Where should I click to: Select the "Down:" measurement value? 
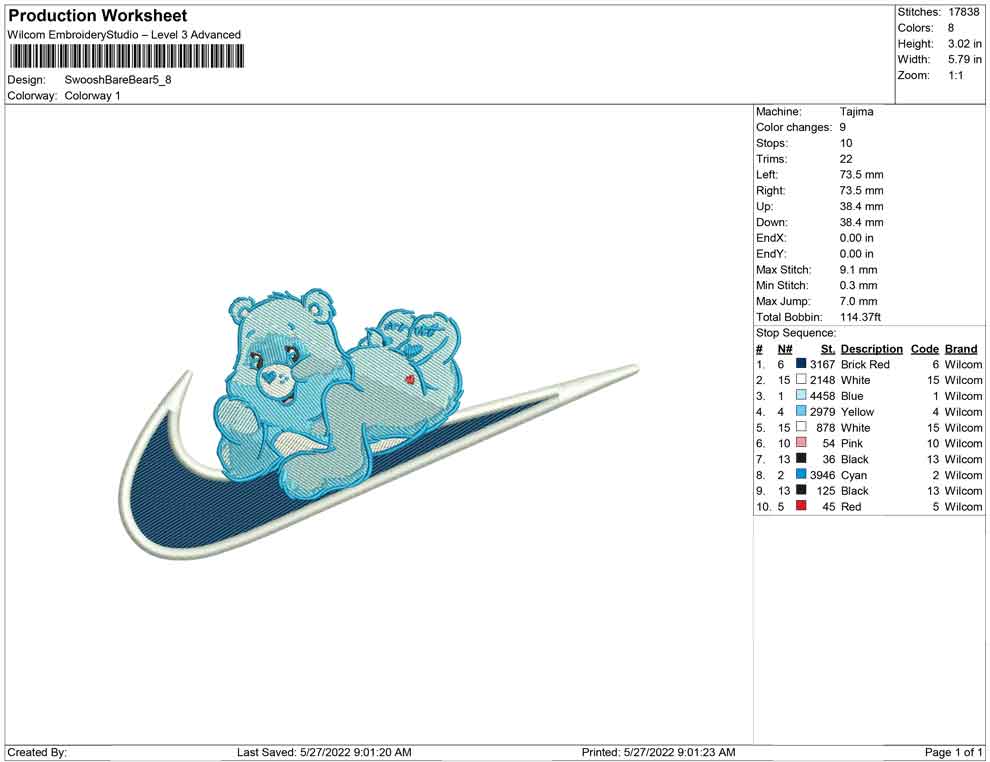point(862,222)
